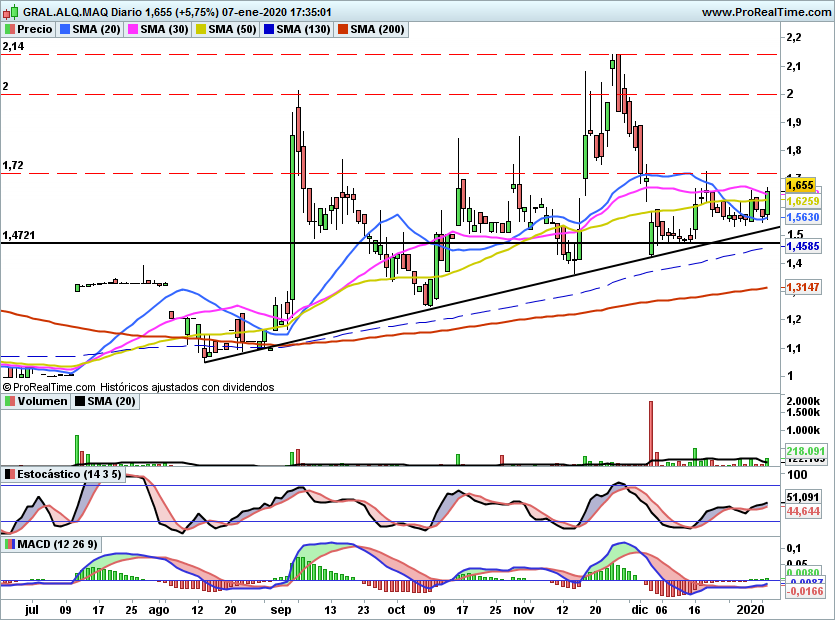Viewport: 835px width, 620px height.
Task: Click the 1,3147 SMA 200 value tag
Action: tap(802, 287)
